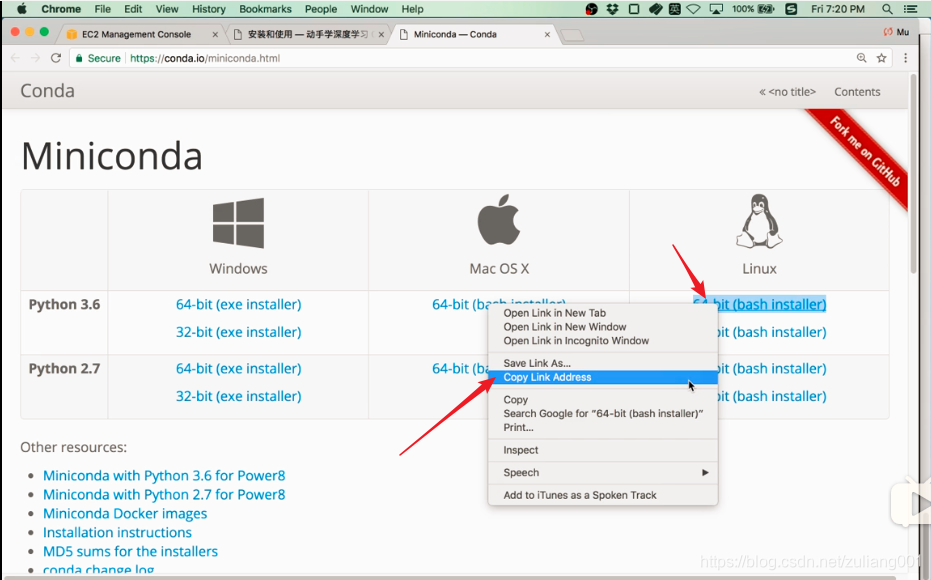Open Spotlight search magnifier icon
The height and width of the screenshot is (580, 931).
tap(887, 9)
